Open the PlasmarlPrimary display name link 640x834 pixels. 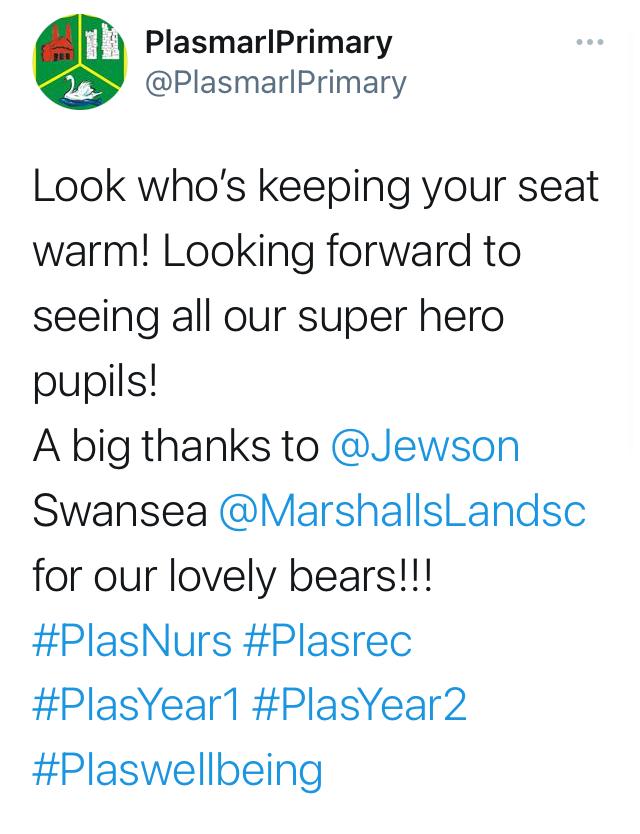[x=268, y=42]
